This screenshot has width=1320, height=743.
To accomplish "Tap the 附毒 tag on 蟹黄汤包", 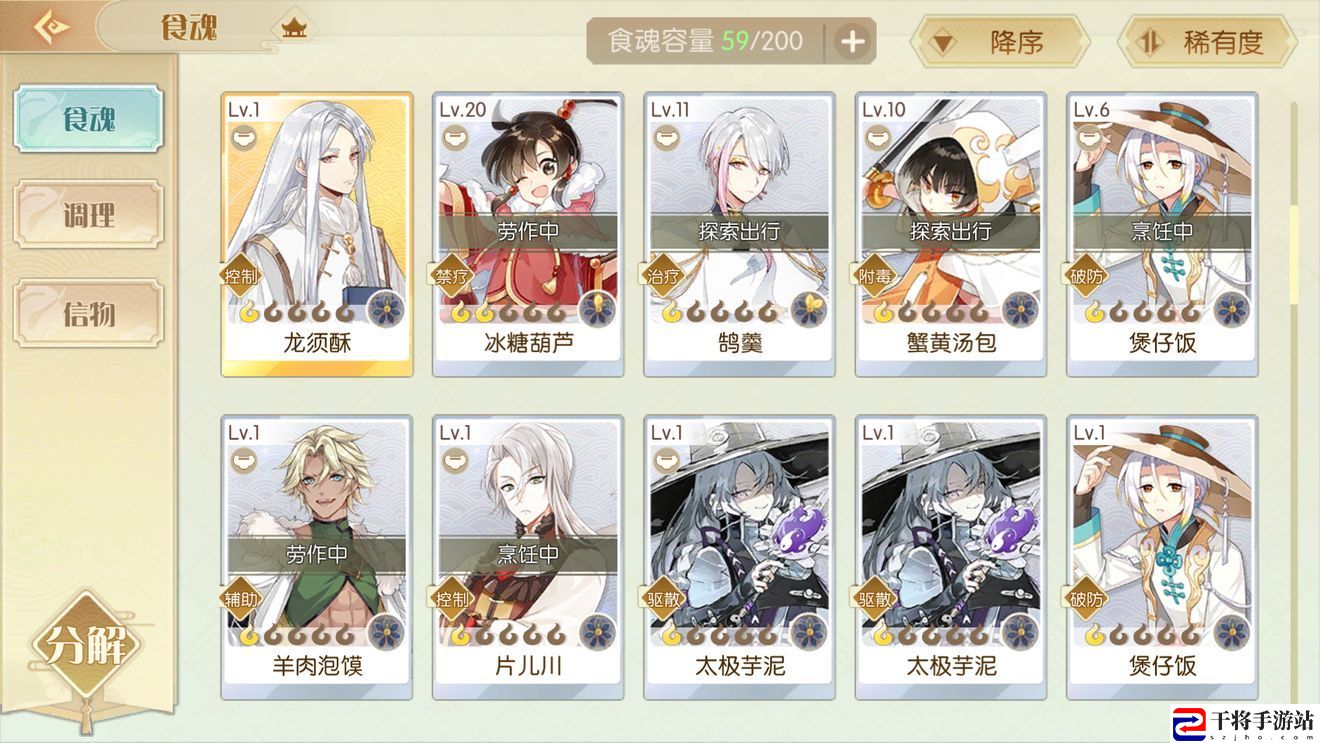I will pyautogui.click(x=876, y=276).
